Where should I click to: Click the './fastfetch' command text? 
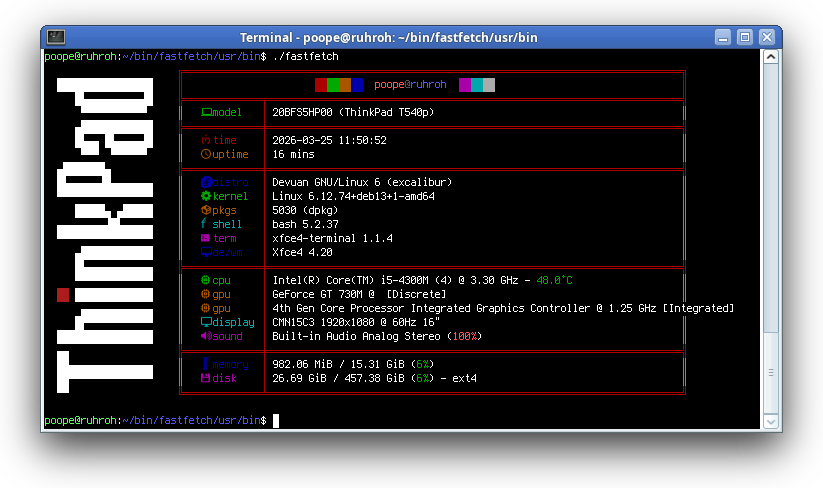click(305, 56)
